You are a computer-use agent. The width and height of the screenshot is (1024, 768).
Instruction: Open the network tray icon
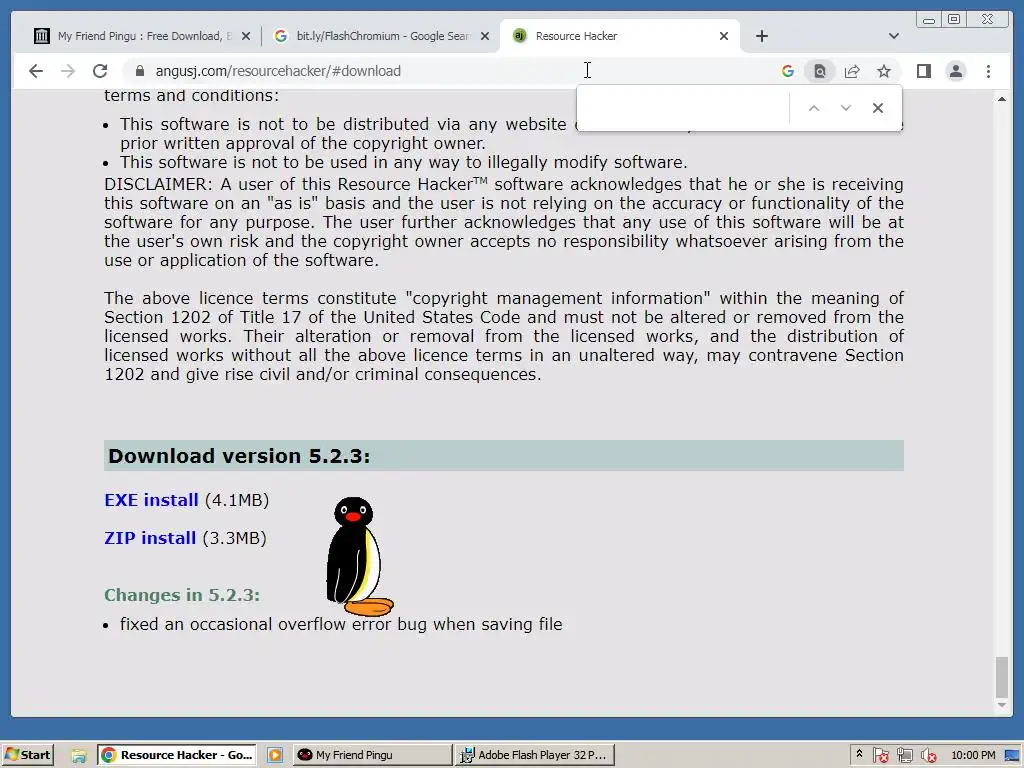904,756
